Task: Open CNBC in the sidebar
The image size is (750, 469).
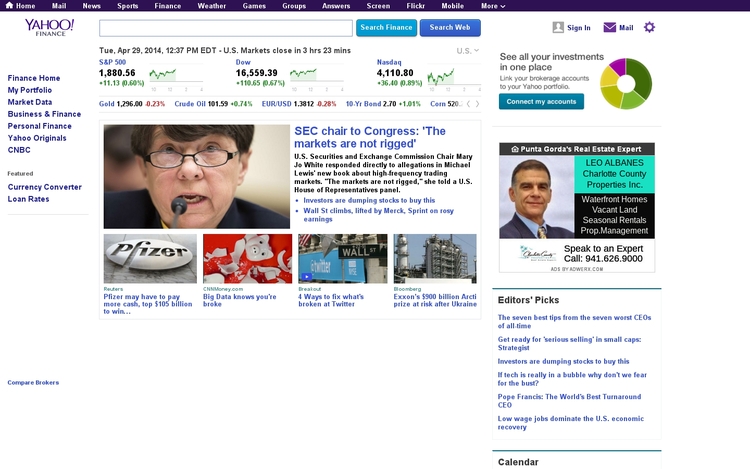Action: (x=19, y=150)
